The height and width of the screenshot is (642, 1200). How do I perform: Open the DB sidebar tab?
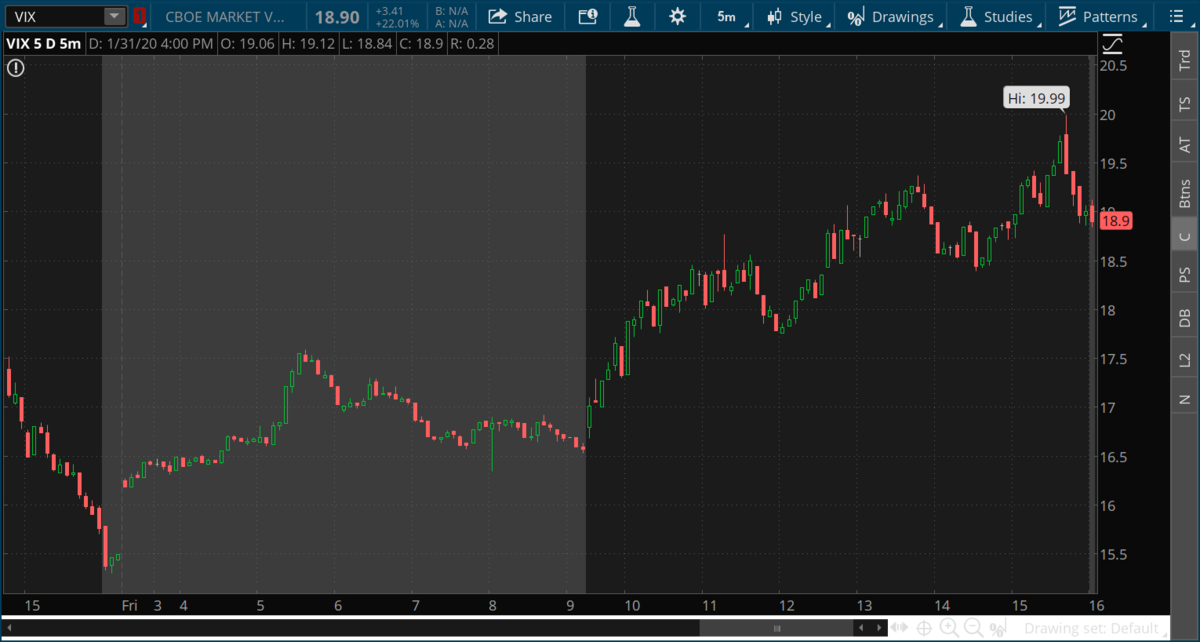coord(1184,317)
